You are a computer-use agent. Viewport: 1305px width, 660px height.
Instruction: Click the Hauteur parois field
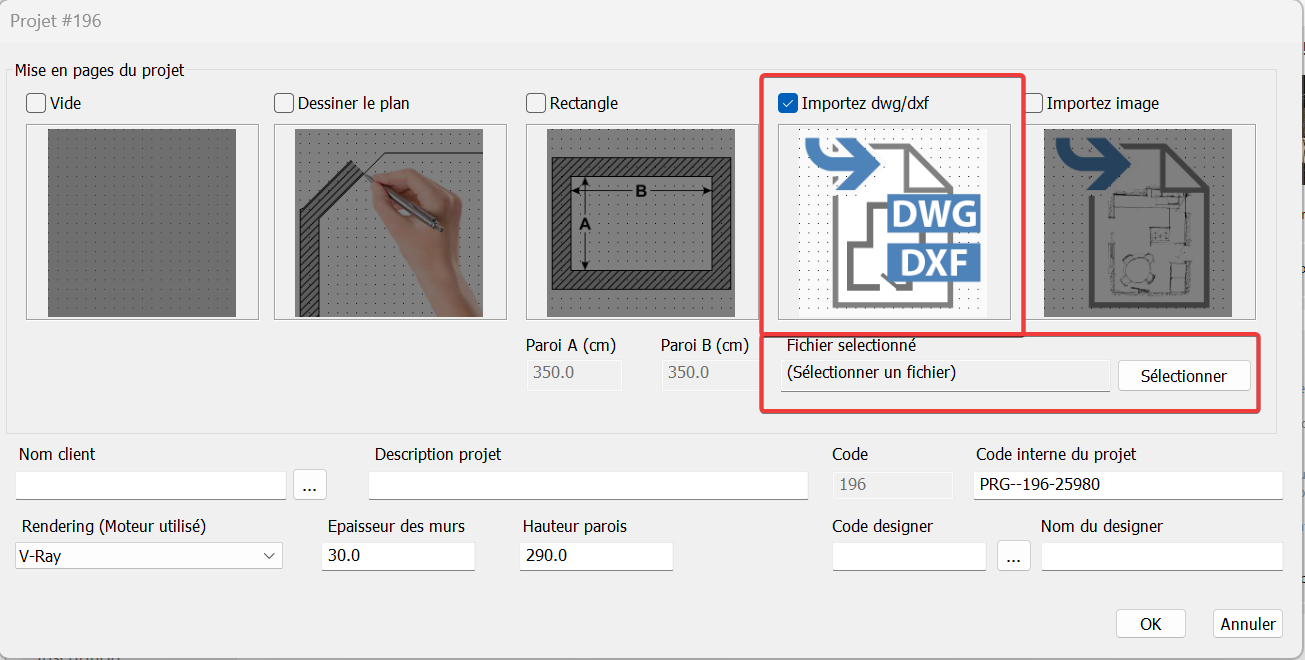pos(596,556)
